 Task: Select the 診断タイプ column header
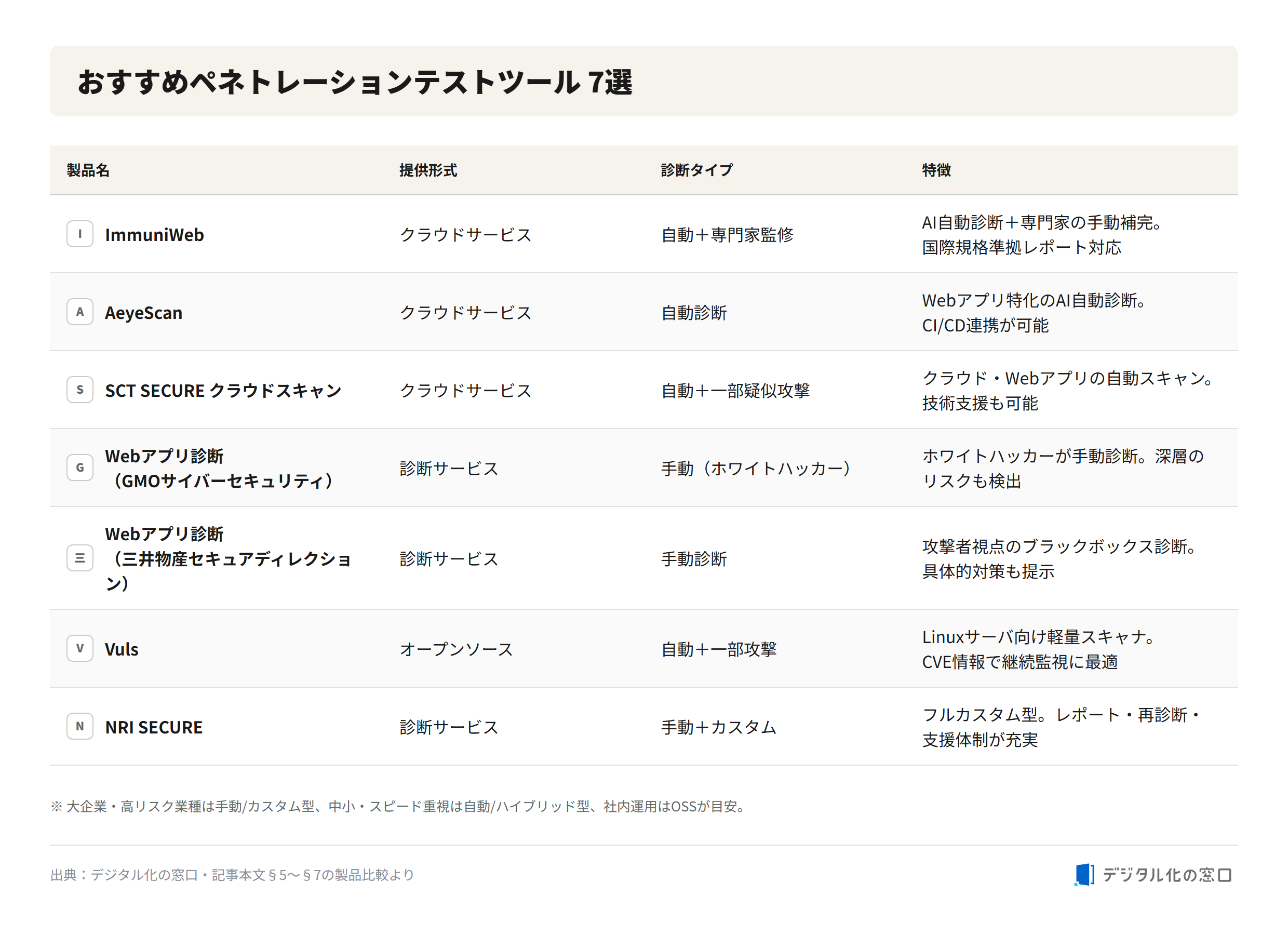pyautogui.click(x=697, y=170)
